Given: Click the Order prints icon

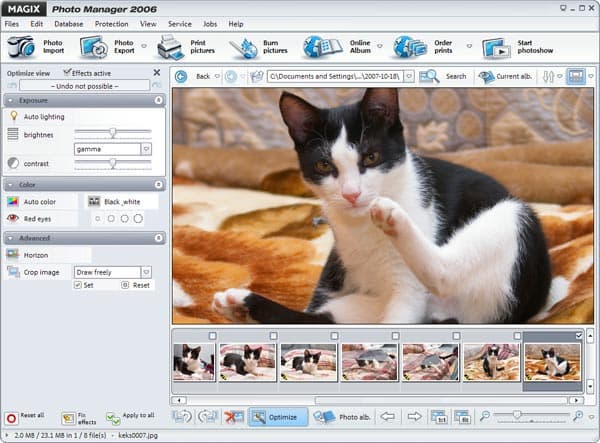Looking at the screenshot, I should tap(410, 47).
